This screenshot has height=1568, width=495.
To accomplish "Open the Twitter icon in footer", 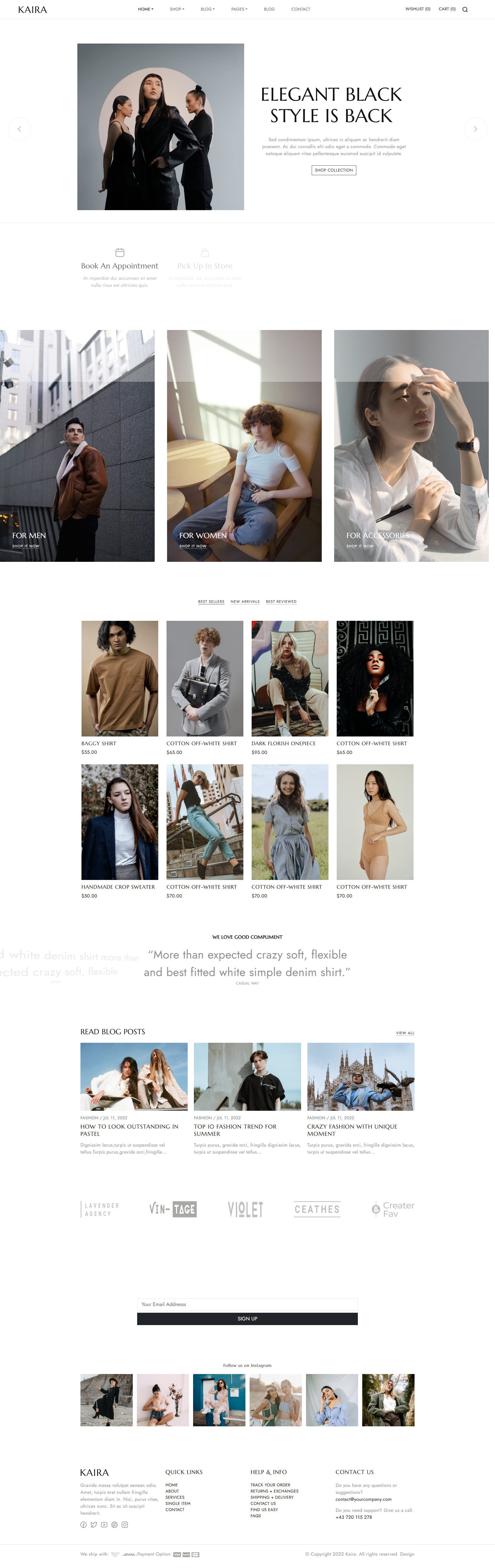I will pos(94,1524).
